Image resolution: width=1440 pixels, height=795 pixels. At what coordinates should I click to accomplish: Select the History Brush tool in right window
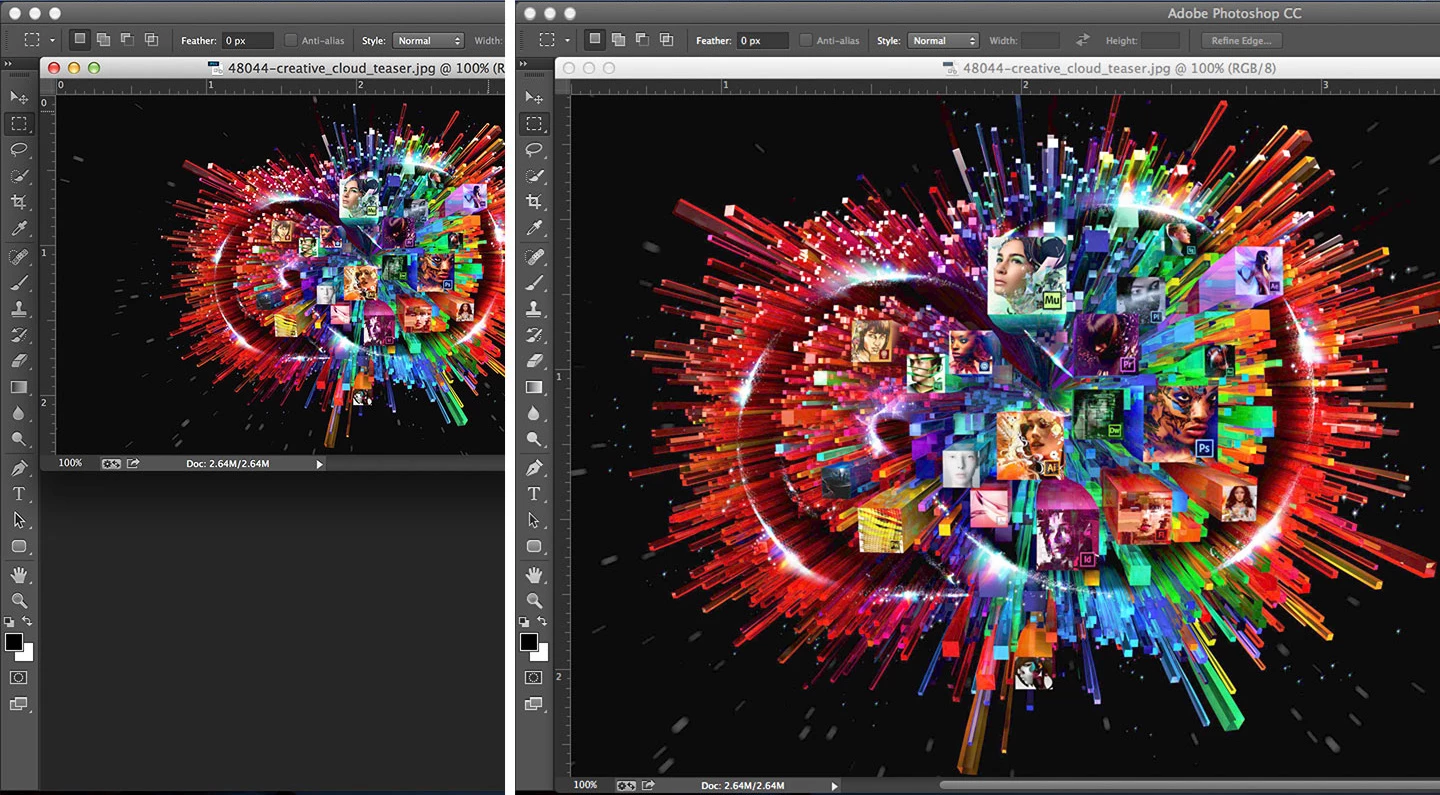(x=534, y=335)
